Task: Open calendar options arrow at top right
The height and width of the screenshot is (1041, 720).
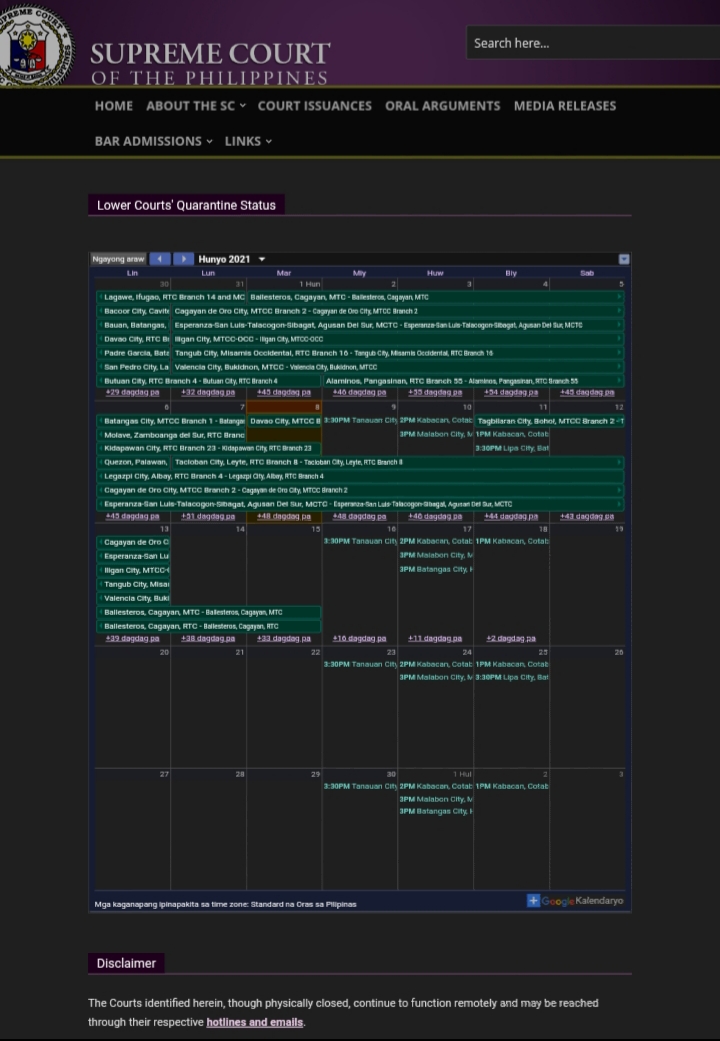Action: 624,259
